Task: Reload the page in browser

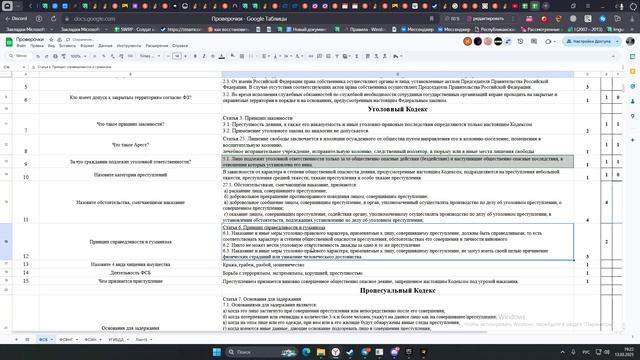Action: 53,19
